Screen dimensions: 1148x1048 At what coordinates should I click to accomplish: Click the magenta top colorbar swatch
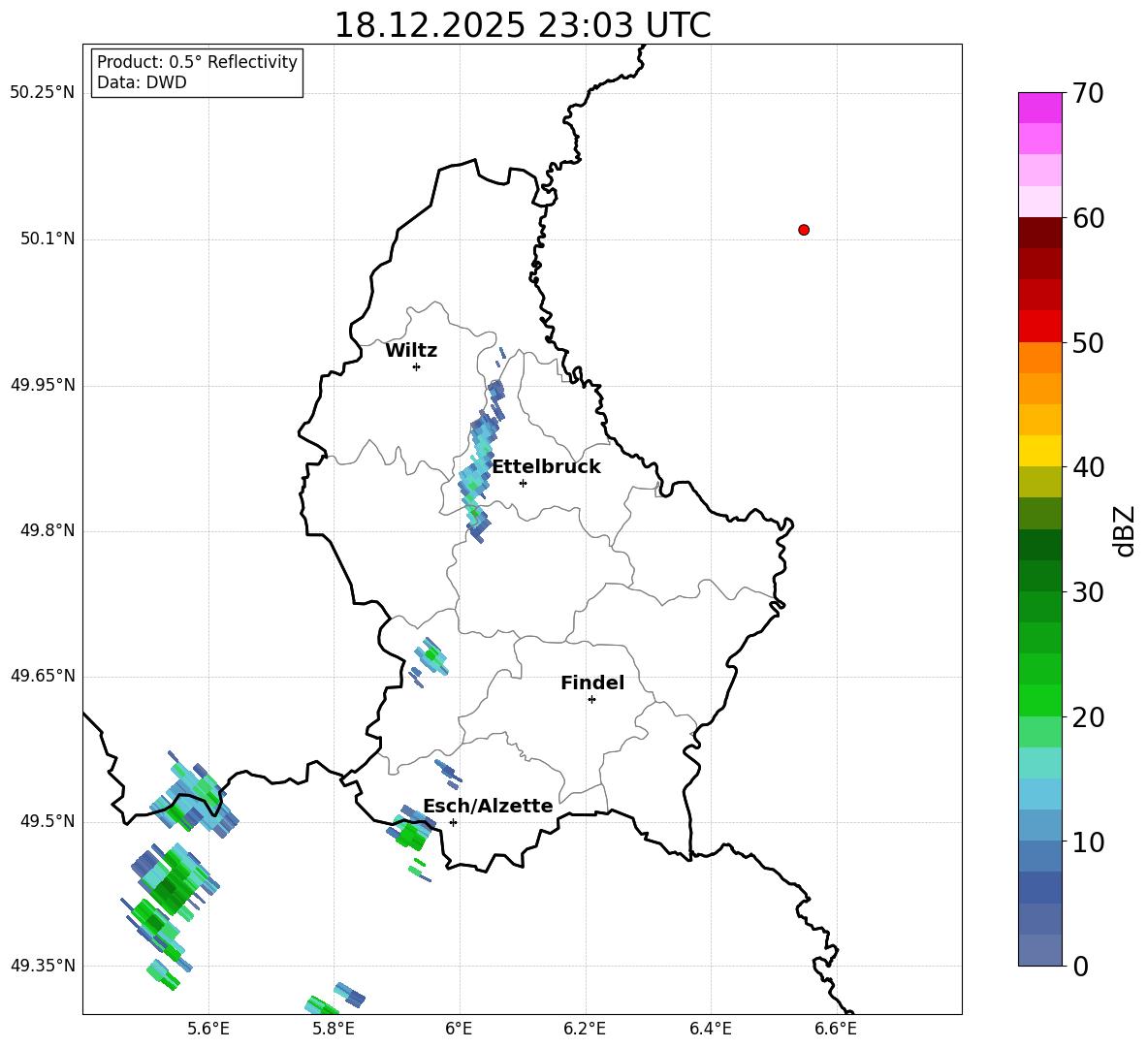tap(1039, 108)
